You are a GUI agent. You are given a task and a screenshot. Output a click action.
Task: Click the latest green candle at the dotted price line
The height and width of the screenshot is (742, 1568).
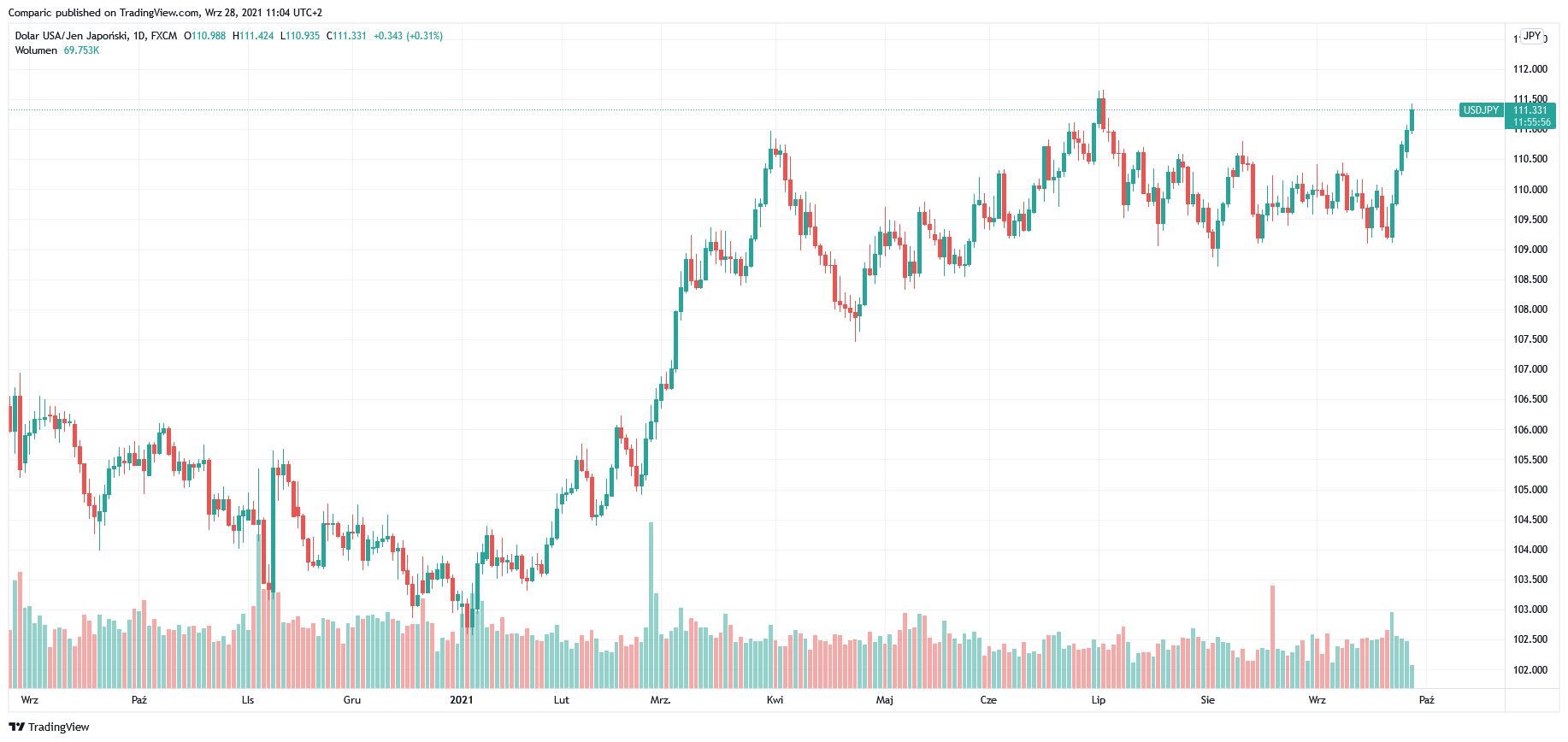(1412, 121)
